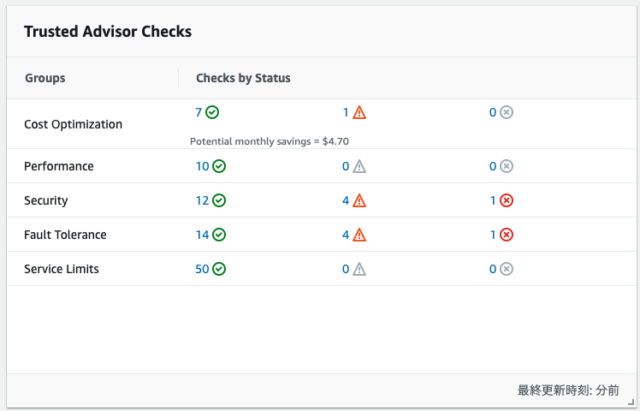This screenshot has width=640, height=411.
Task: Open the 4 Security warning checks
Action: point(346,200)
